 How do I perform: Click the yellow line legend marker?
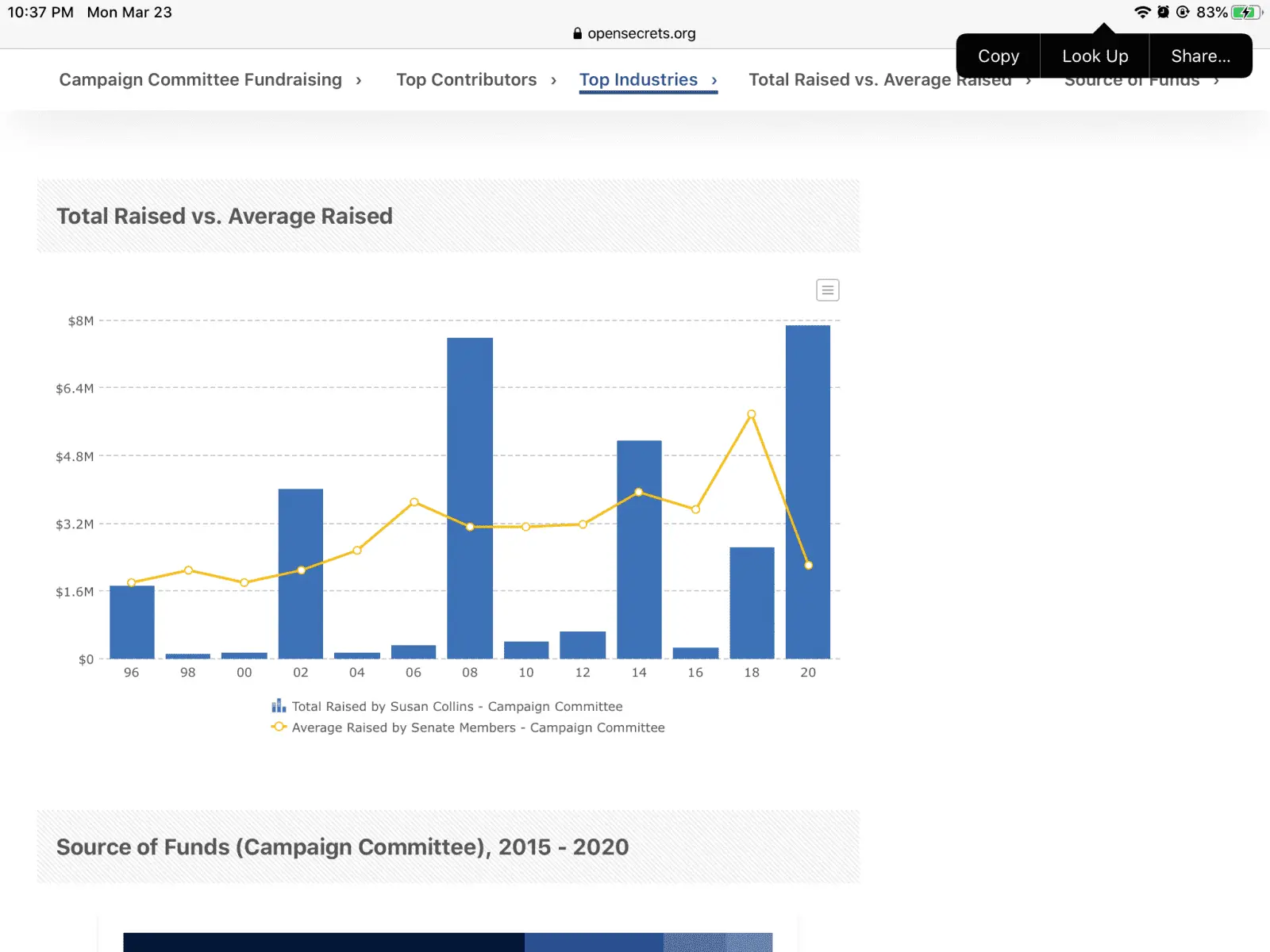(279, 727)
